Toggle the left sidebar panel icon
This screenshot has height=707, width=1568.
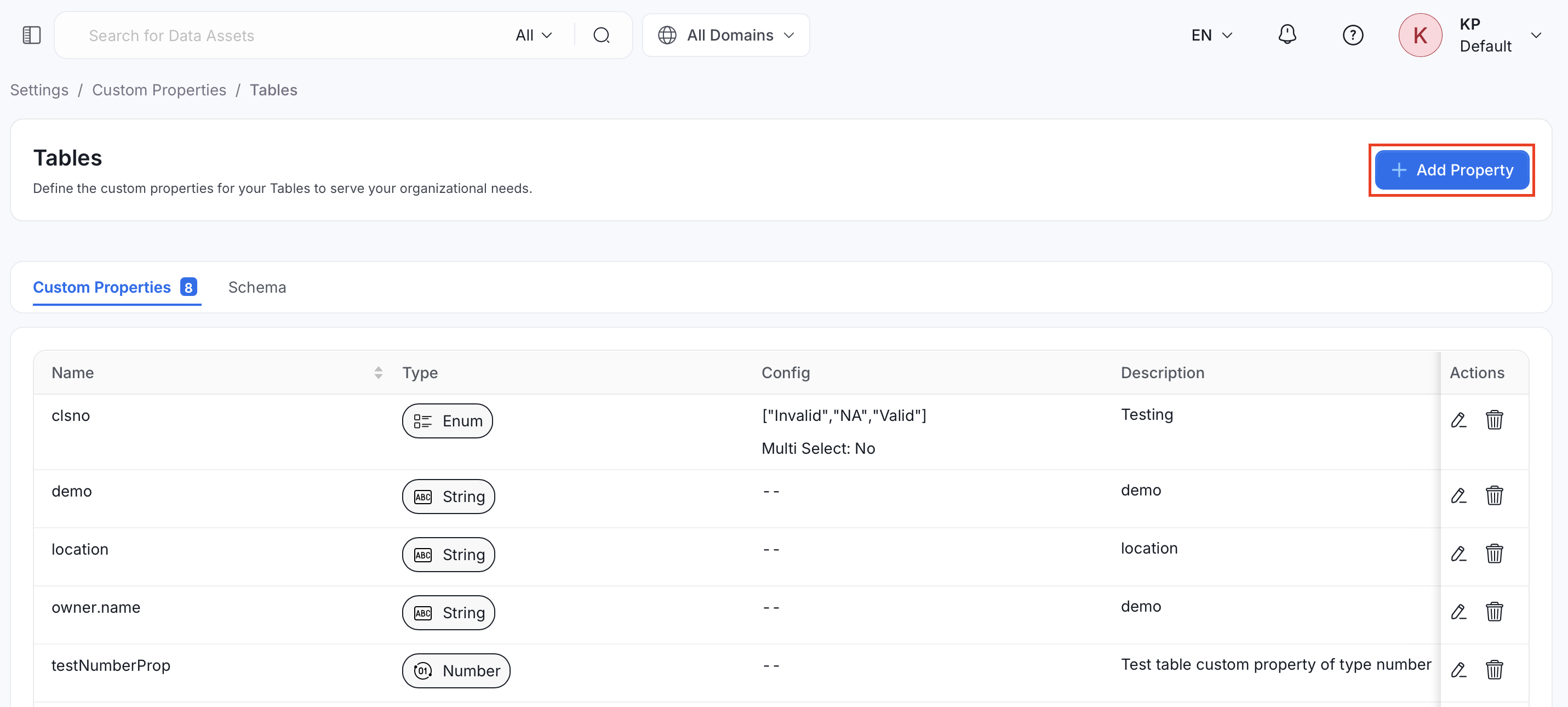tap(32, 35)
